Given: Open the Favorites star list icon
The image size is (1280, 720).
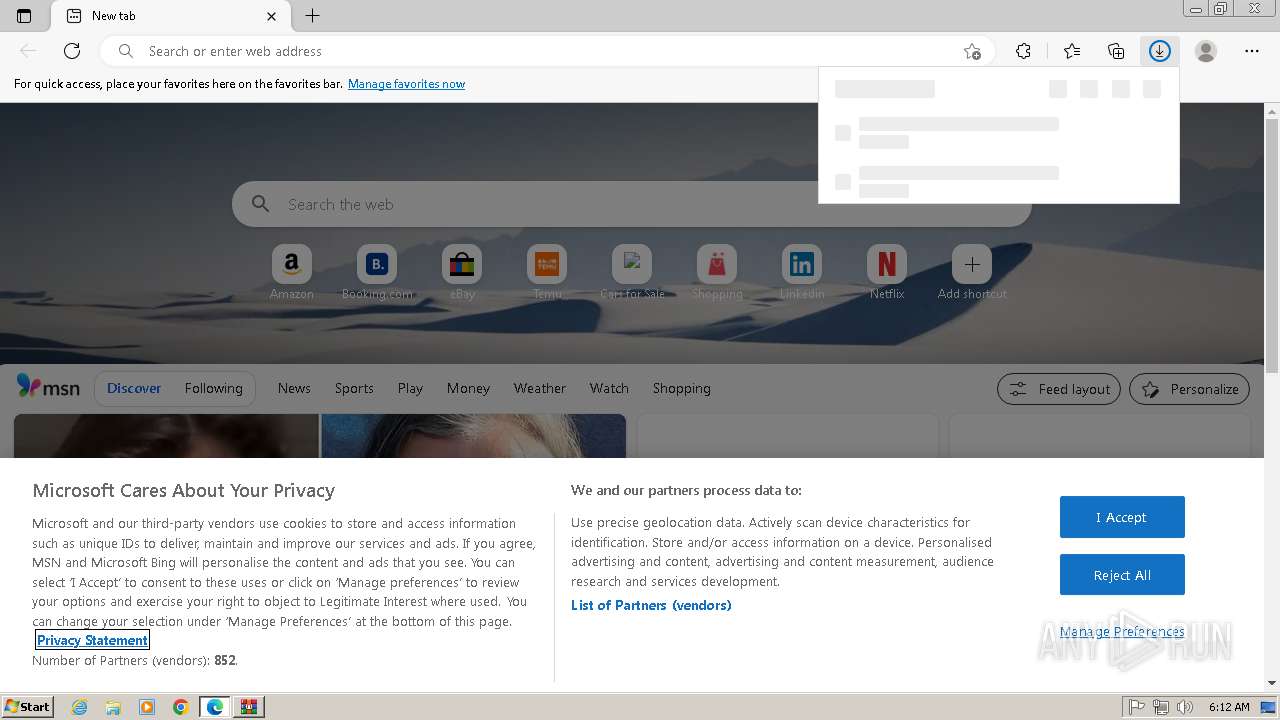Looking at the screenshot, I should (x=1072, y=51).
